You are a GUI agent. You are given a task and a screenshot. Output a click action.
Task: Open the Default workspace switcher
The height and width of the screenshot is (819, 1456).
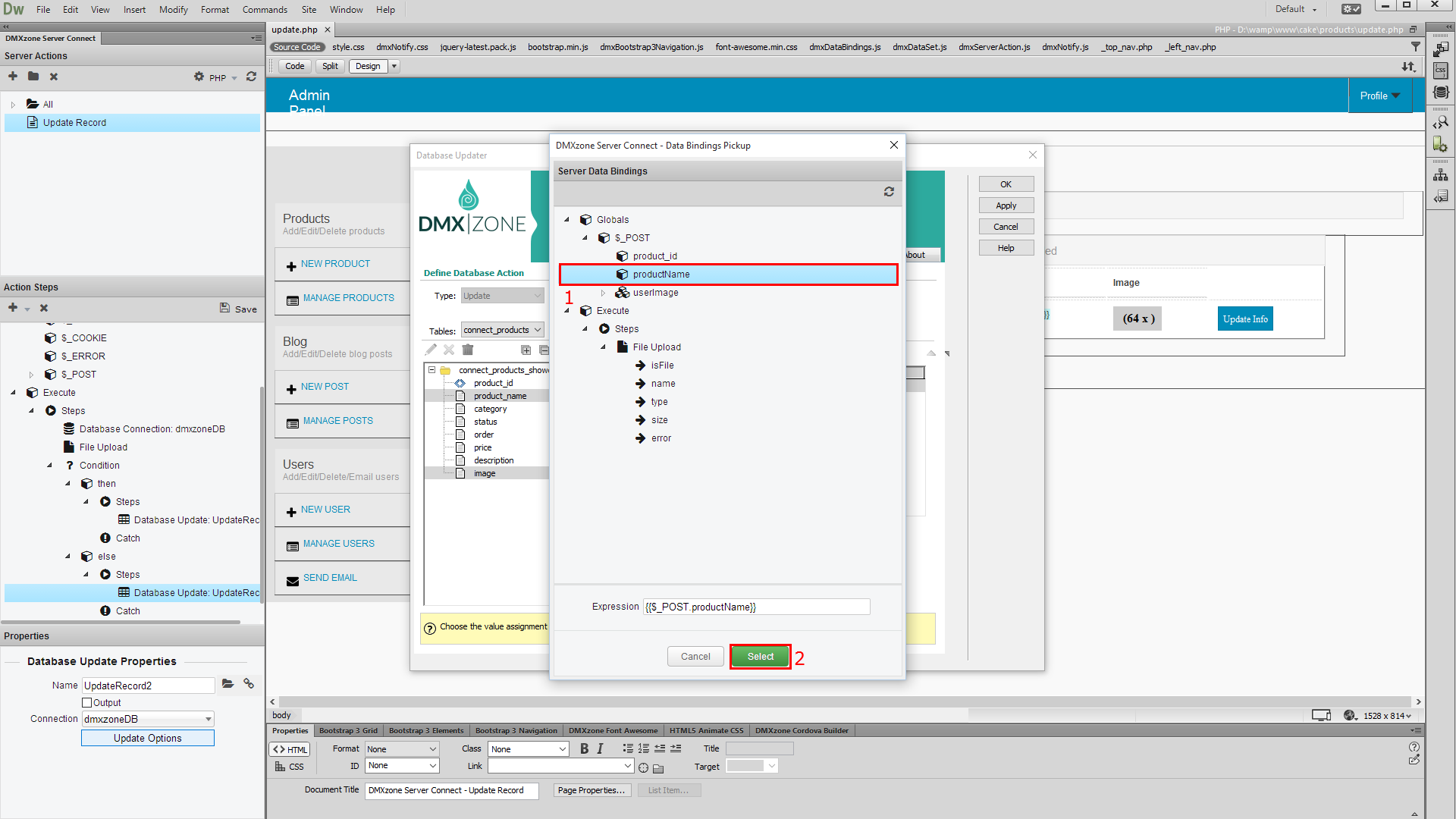tap(1296, 9)
